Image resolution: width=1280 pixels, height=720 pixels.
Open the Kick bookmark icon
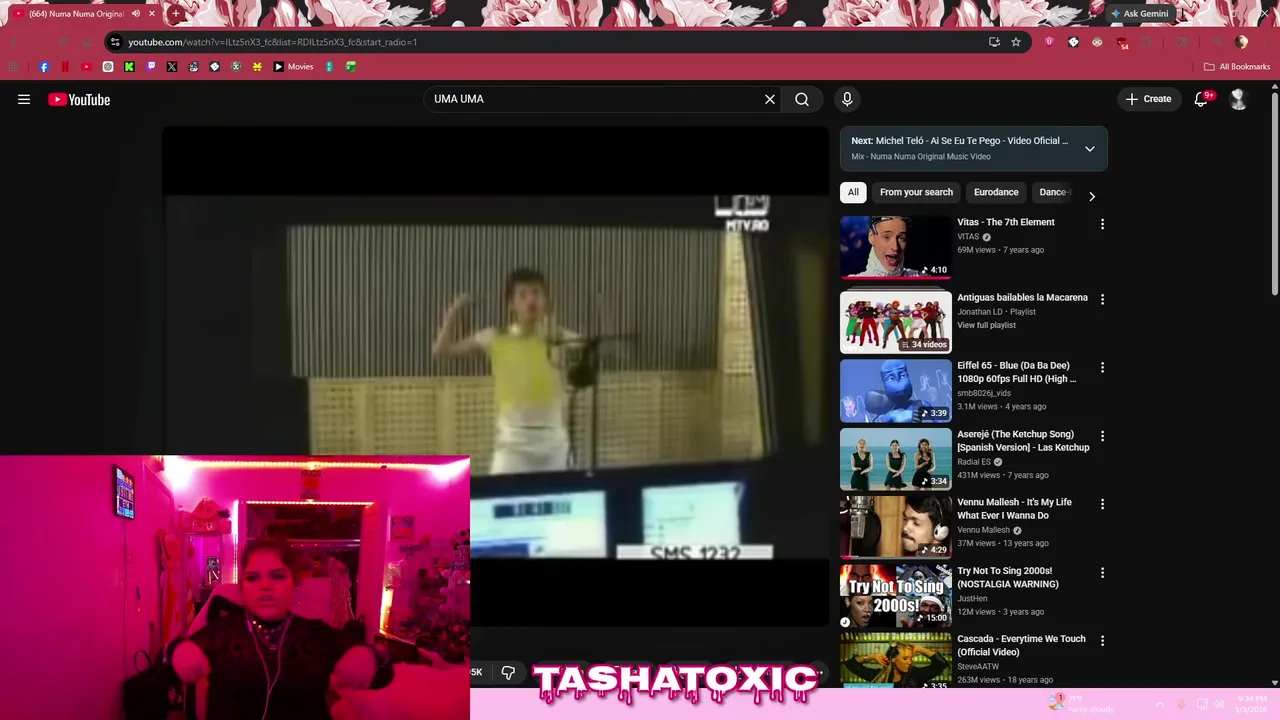129,67
